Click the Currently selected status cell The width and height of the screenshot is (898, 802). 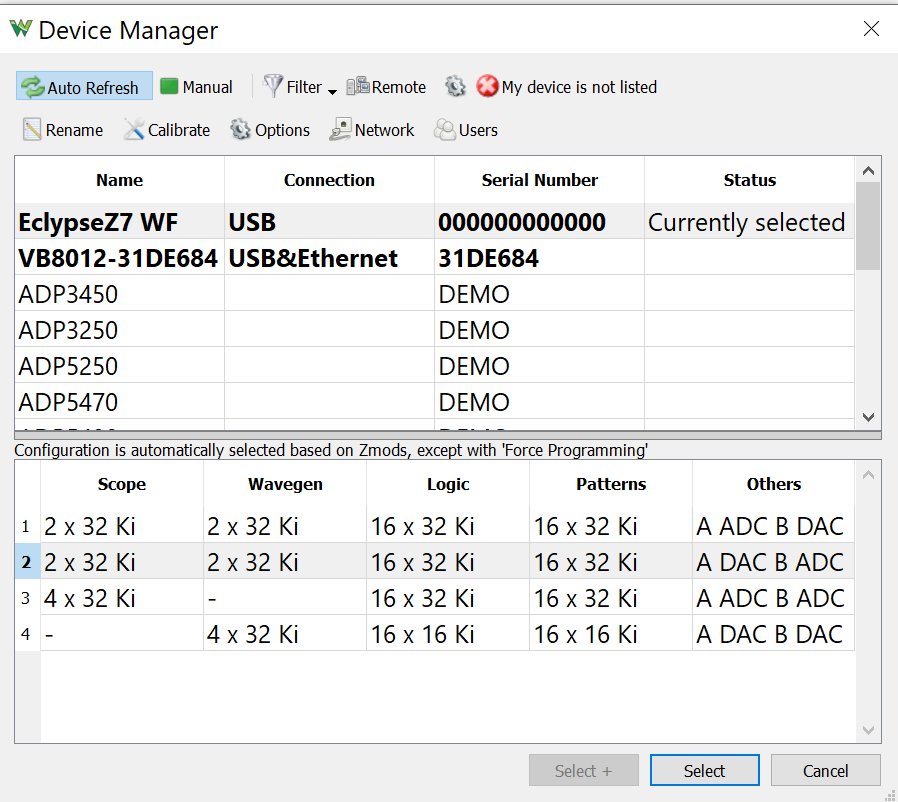coord(749,222)
